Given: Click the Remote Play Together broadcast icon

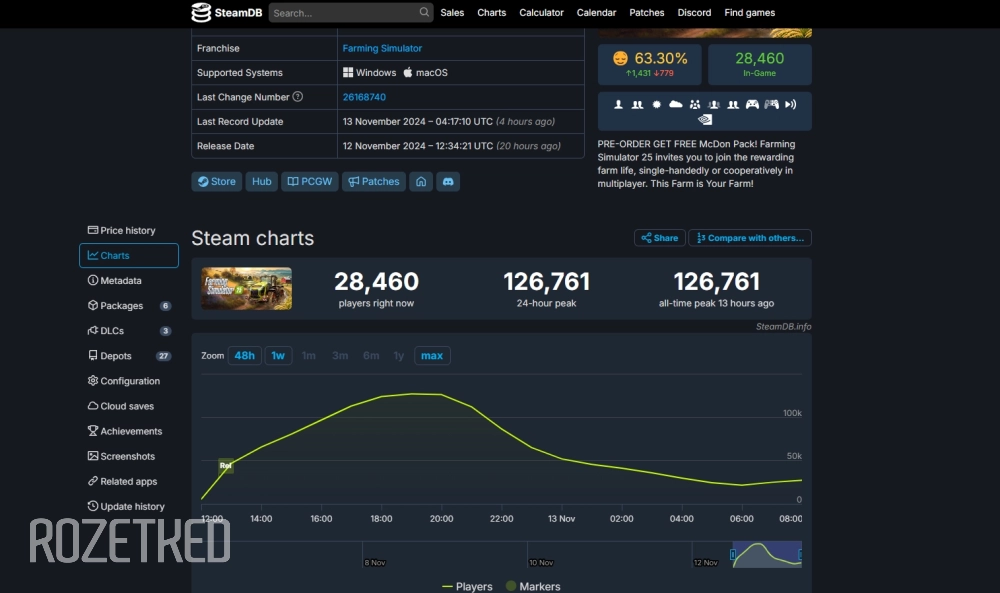Looking at the screenshot, I should click(x=790, y=104).
